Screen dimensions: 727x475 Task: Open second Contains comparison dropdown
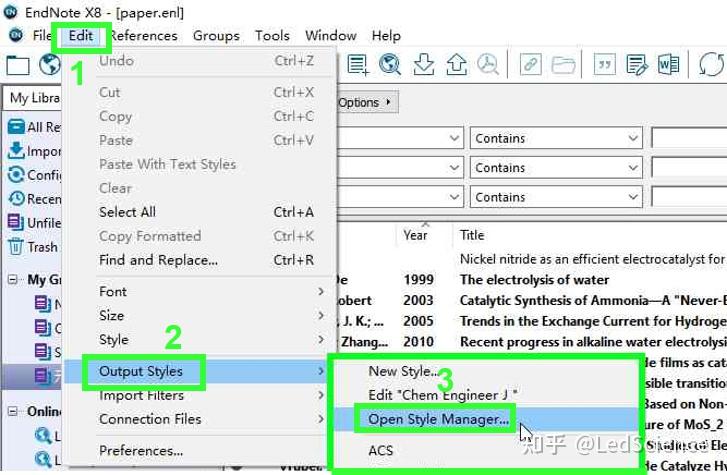point(556,167)
